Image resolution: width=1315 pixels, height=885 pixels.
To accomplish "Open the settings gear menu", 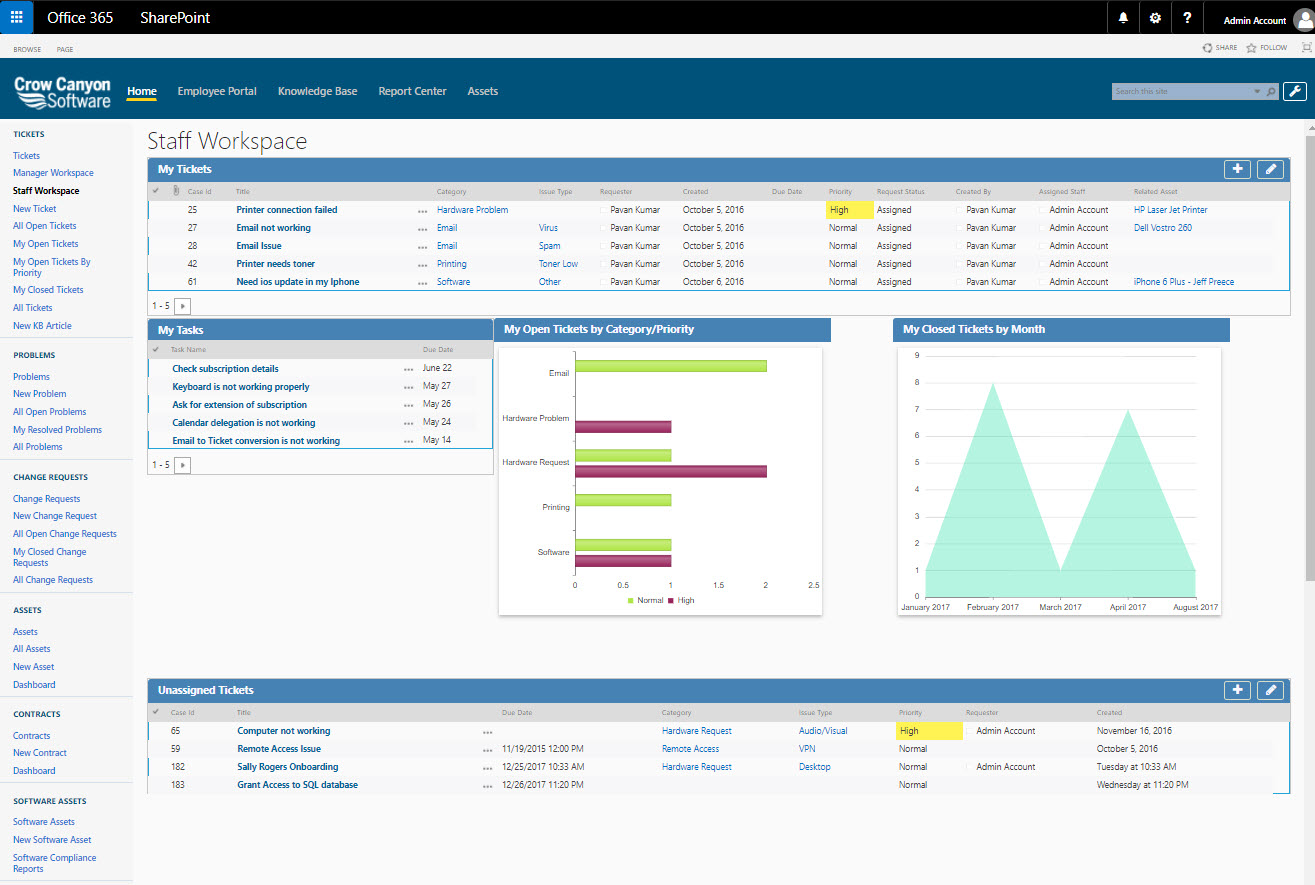I will coord(1155,18).
